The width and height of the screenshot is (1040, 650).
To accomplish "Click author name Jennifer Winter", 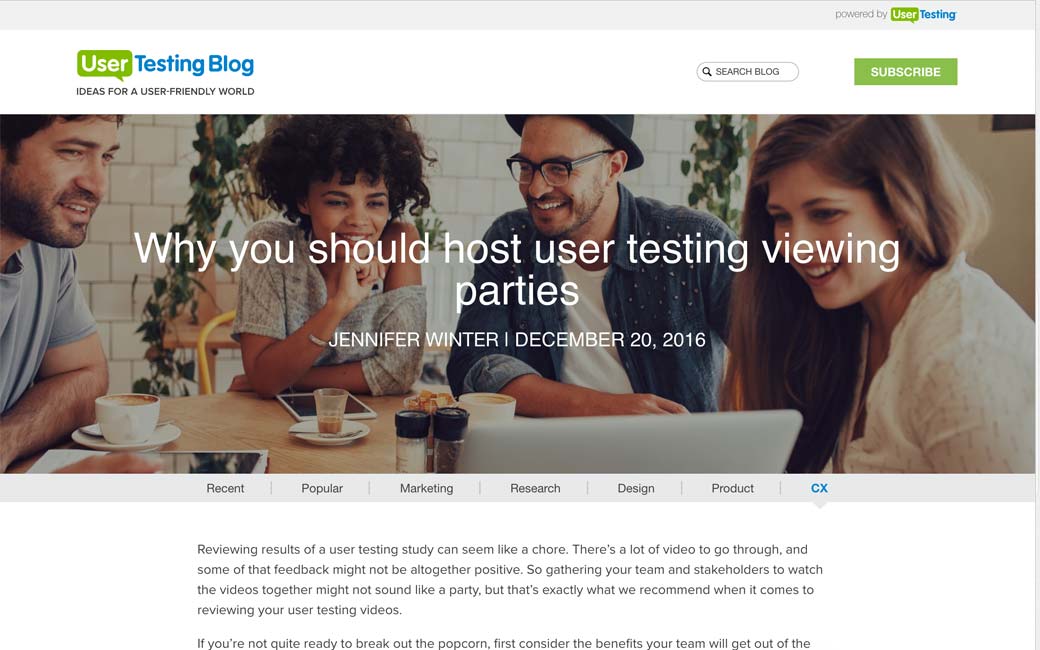I will (x=413, y=340).
